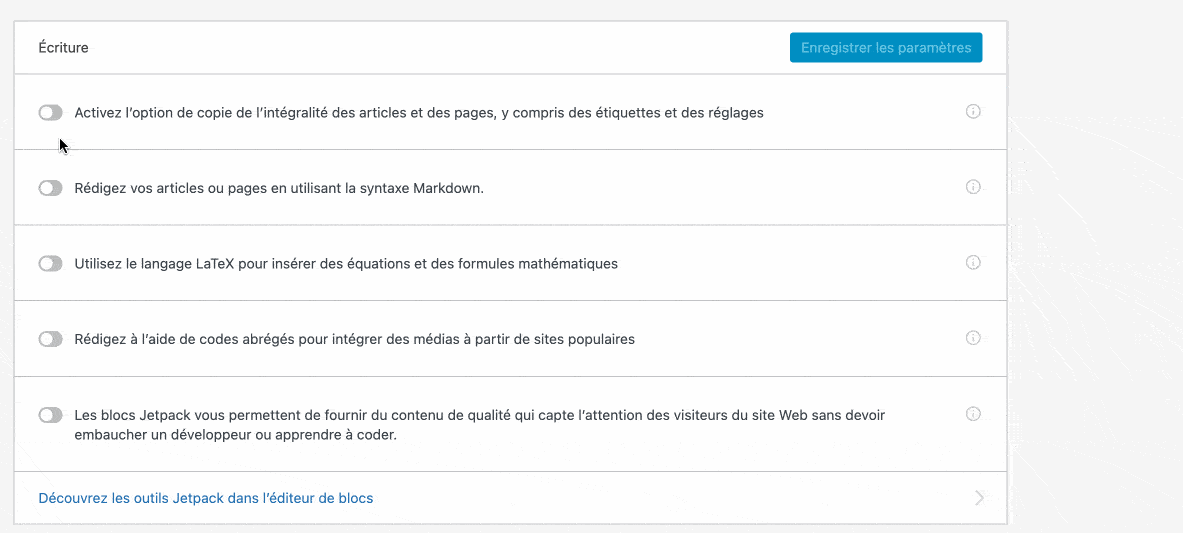Click the 'Rédigez à l'aide de codes abrégés' text
Image resolution: width=1183 pixels, height=533 pixels.
pyautogui.click(x=355, y=340)
